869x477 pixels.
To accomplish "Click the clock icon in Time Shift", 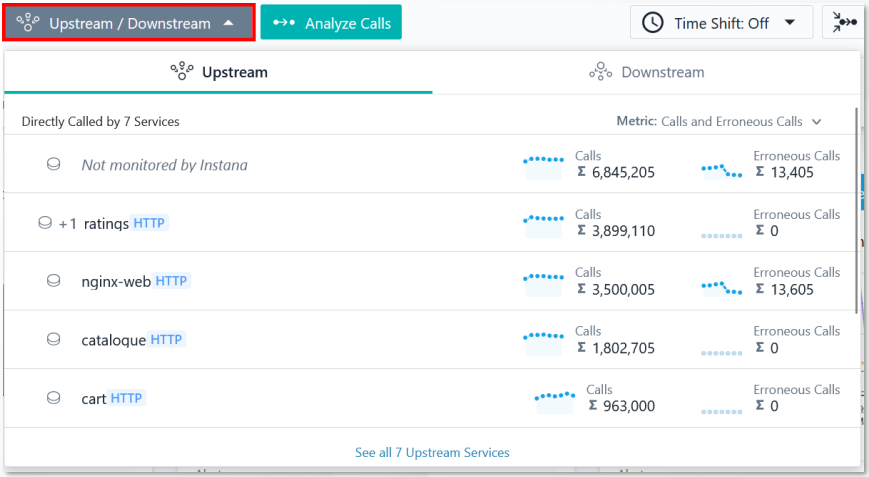I will click(652, 23).
